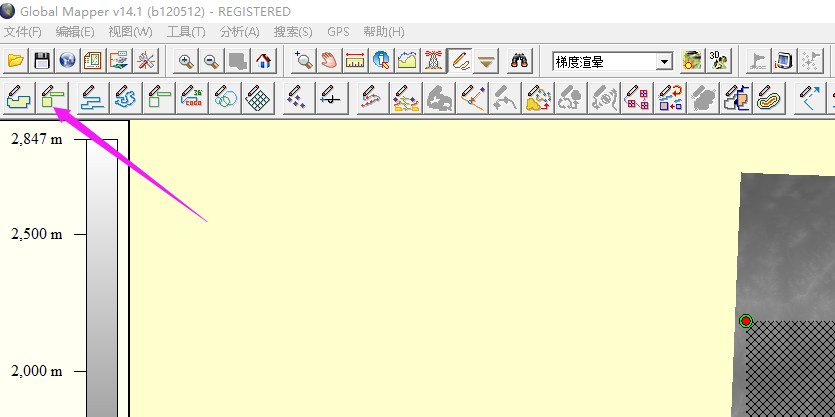Open the 分析(A) menu
The image size is (835, 417).
click(240, 32)
